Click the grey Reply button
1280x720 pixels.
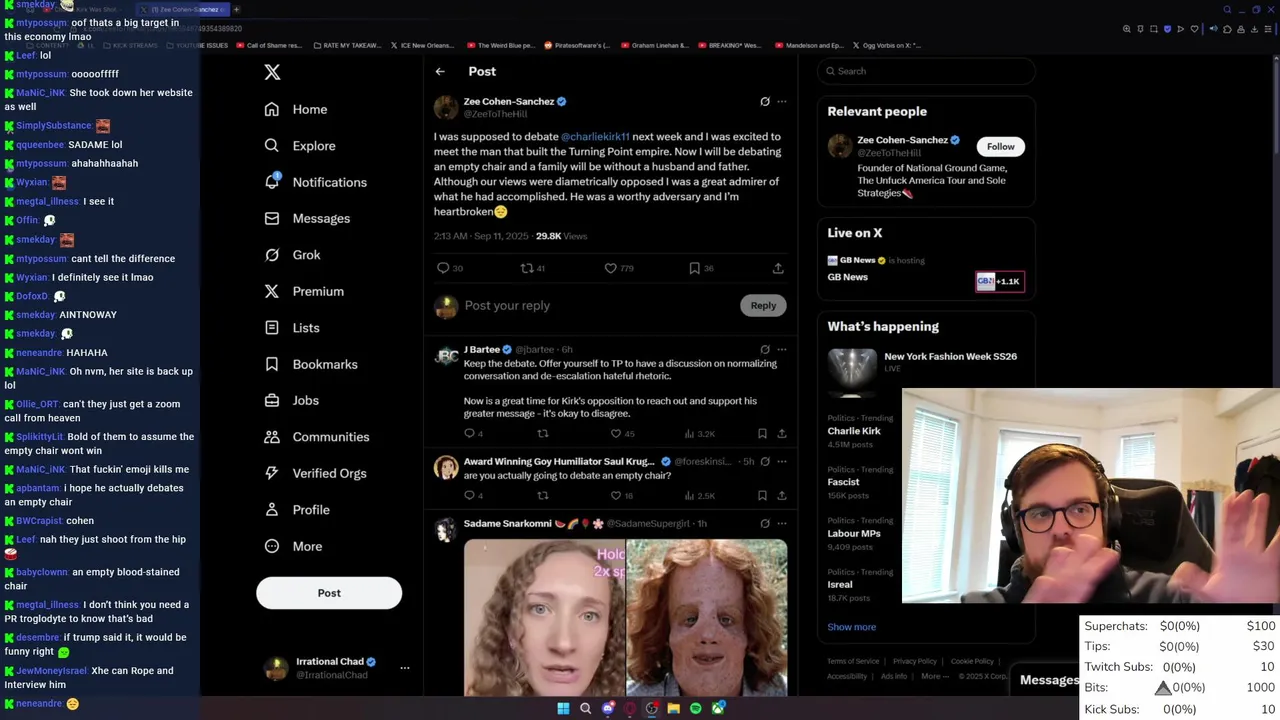click(x=763, y=306)
